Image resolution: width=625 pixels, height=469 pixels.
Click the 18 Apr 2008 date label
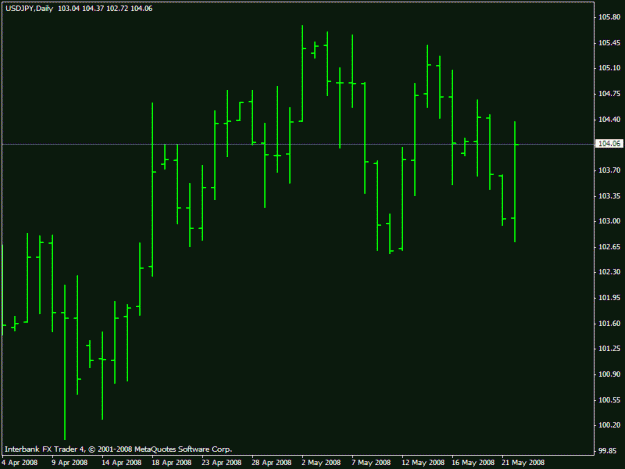171,463
